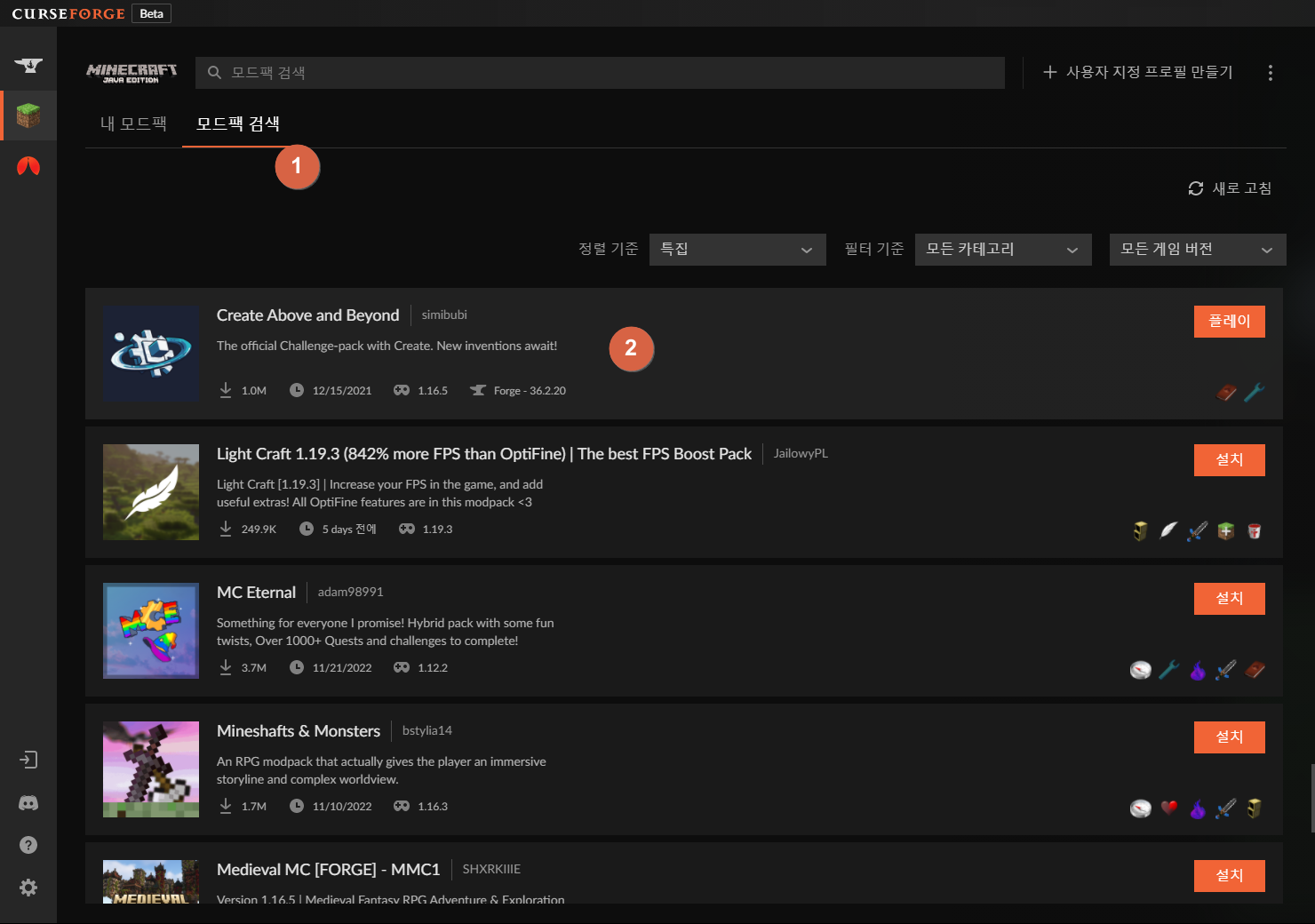This screenshot has height=924, width=1315.
Task: Click brown book category icon on Create Above and Beyond
Action: coord(1226,392)
